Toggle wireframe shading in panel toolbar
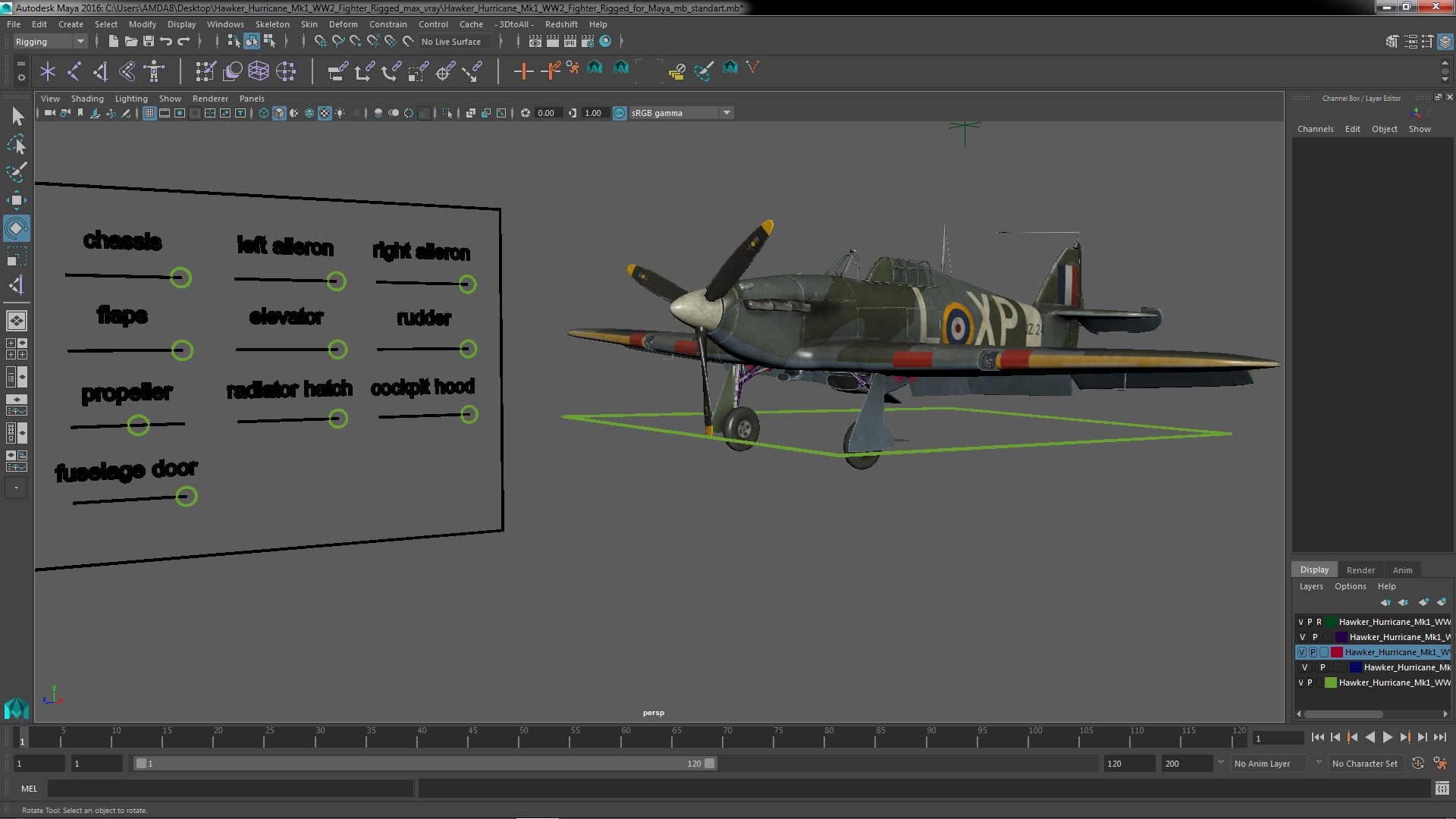This screenshot has height=819, width=1456. click(x=264, y=113)
